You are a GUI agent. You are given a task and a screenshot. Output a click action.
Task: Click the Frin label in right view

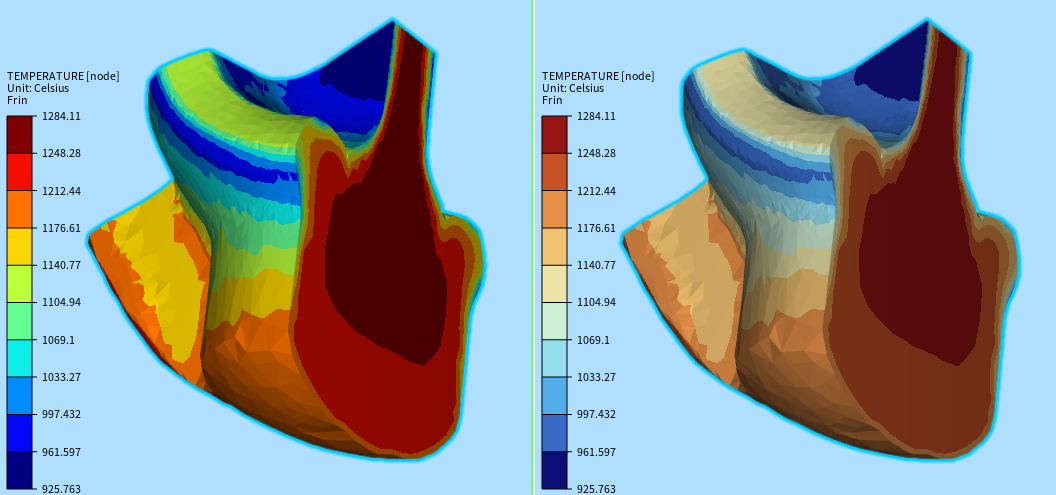coord(552,100)
